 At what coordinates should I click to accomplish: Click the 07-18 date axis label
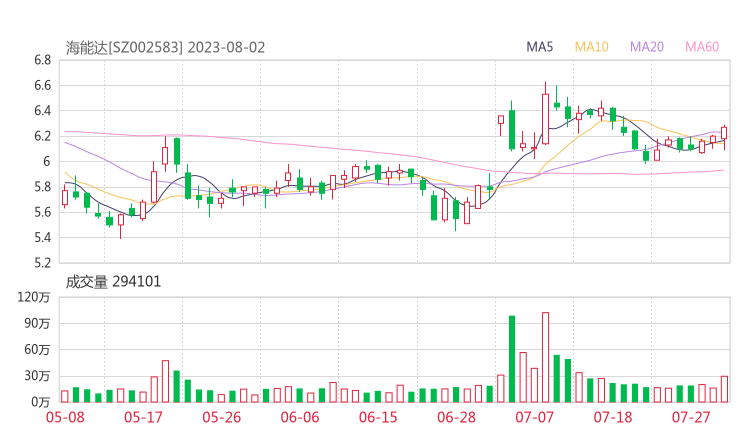[x=613, y=417]
